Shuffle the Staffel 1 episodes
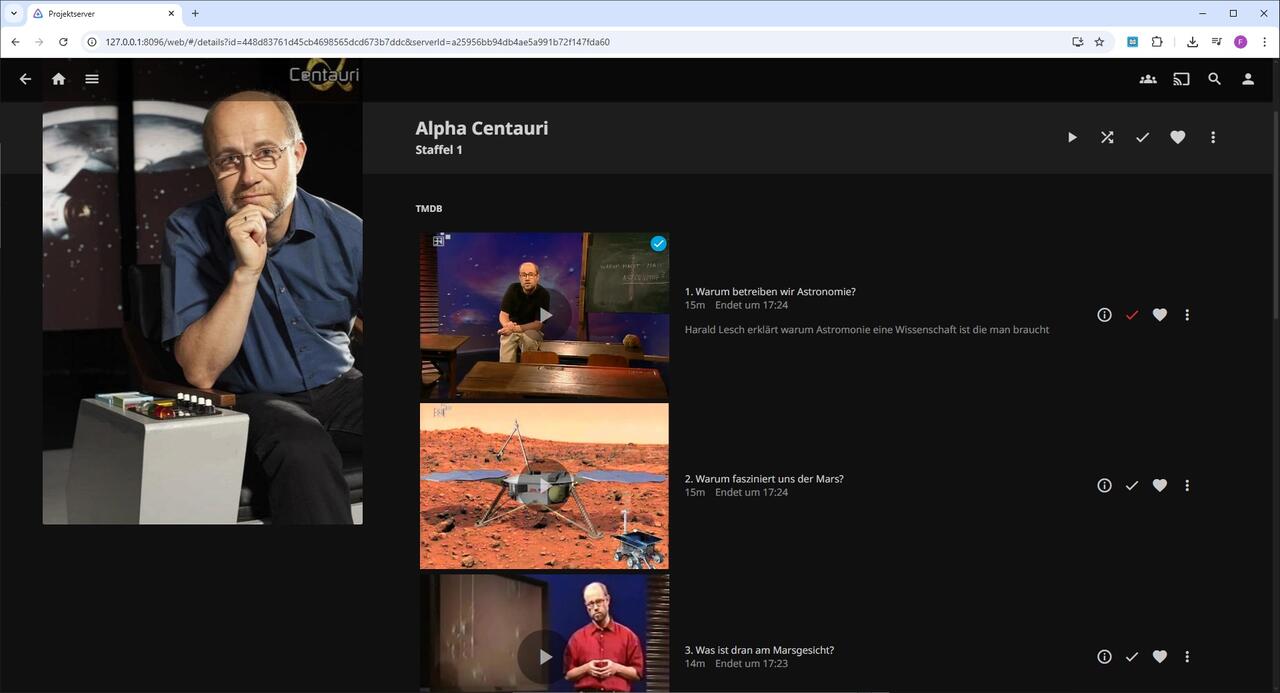The height and width of the screenshot is (693, 1280). click(x=1107, y=138)
